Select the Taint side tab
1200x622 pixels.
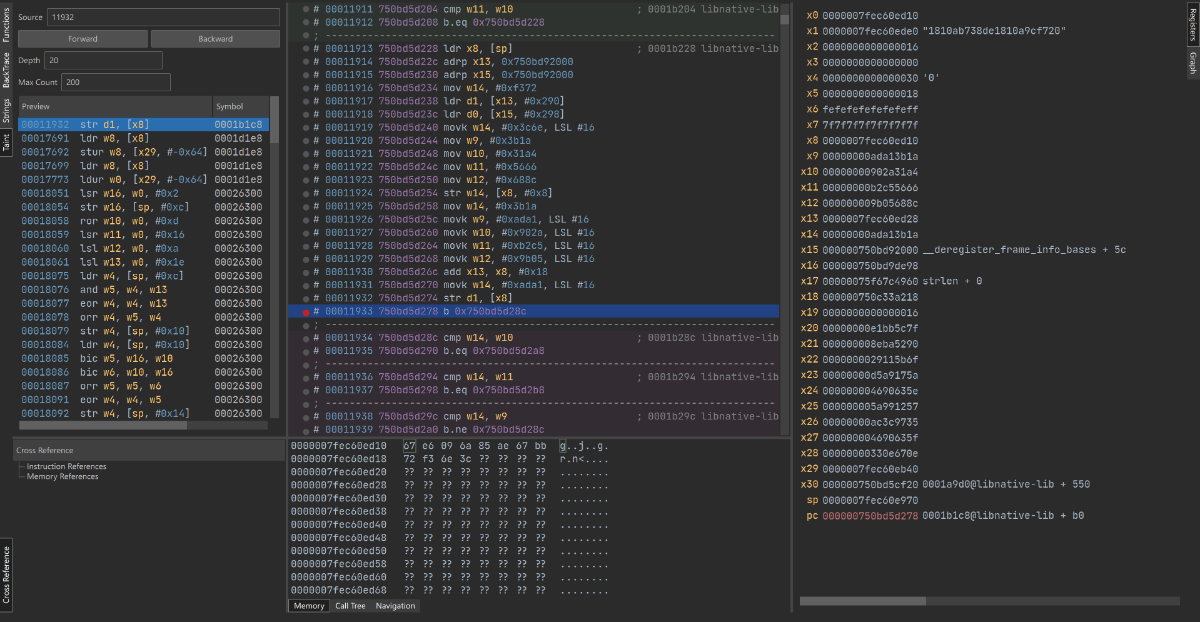coord(6,143)
